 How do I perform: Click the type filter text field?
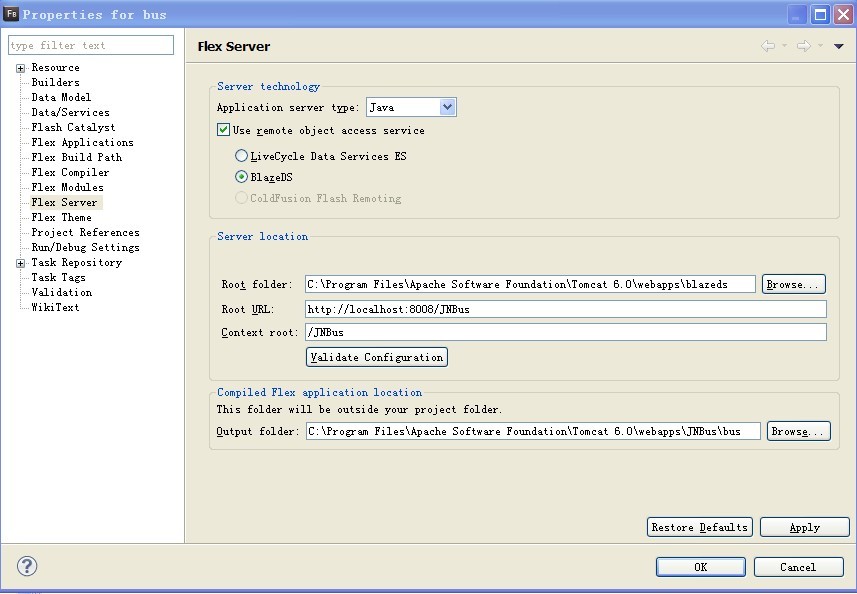point(91,45)
